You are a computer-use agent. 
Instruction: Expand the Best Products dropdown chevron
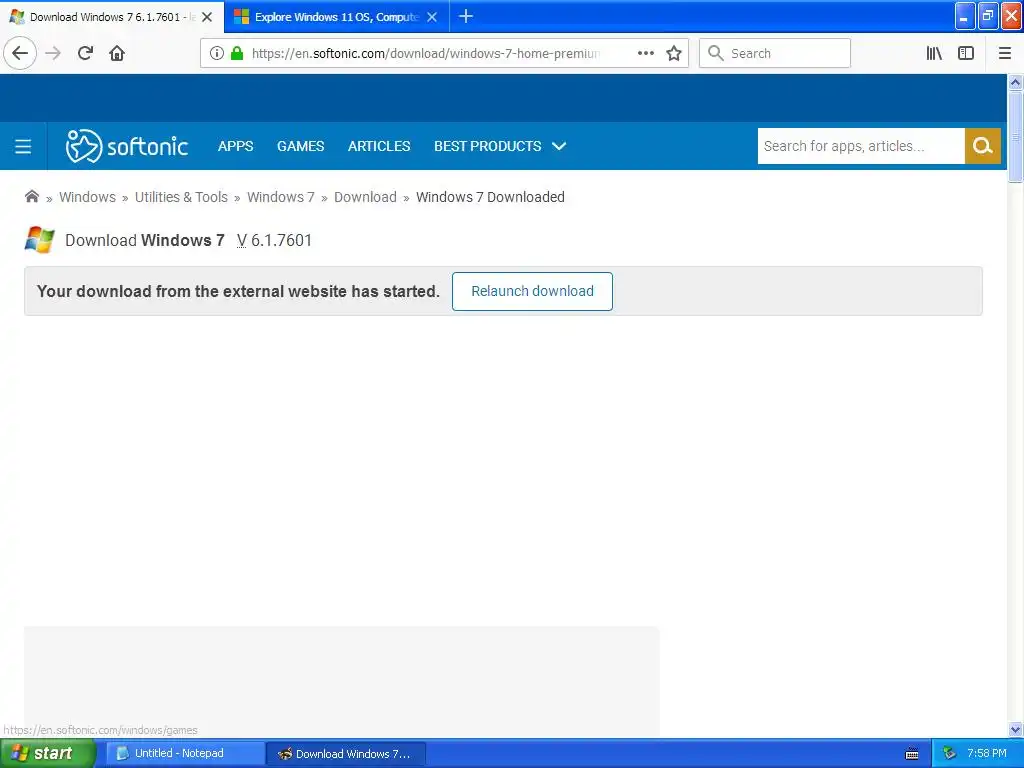(x=559, y=146)
